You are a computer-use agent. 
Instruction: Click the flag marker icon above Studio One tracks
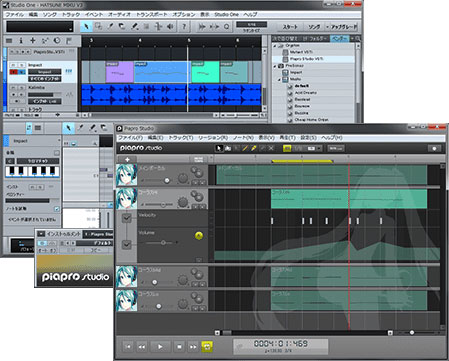click(x=69, y=41)
